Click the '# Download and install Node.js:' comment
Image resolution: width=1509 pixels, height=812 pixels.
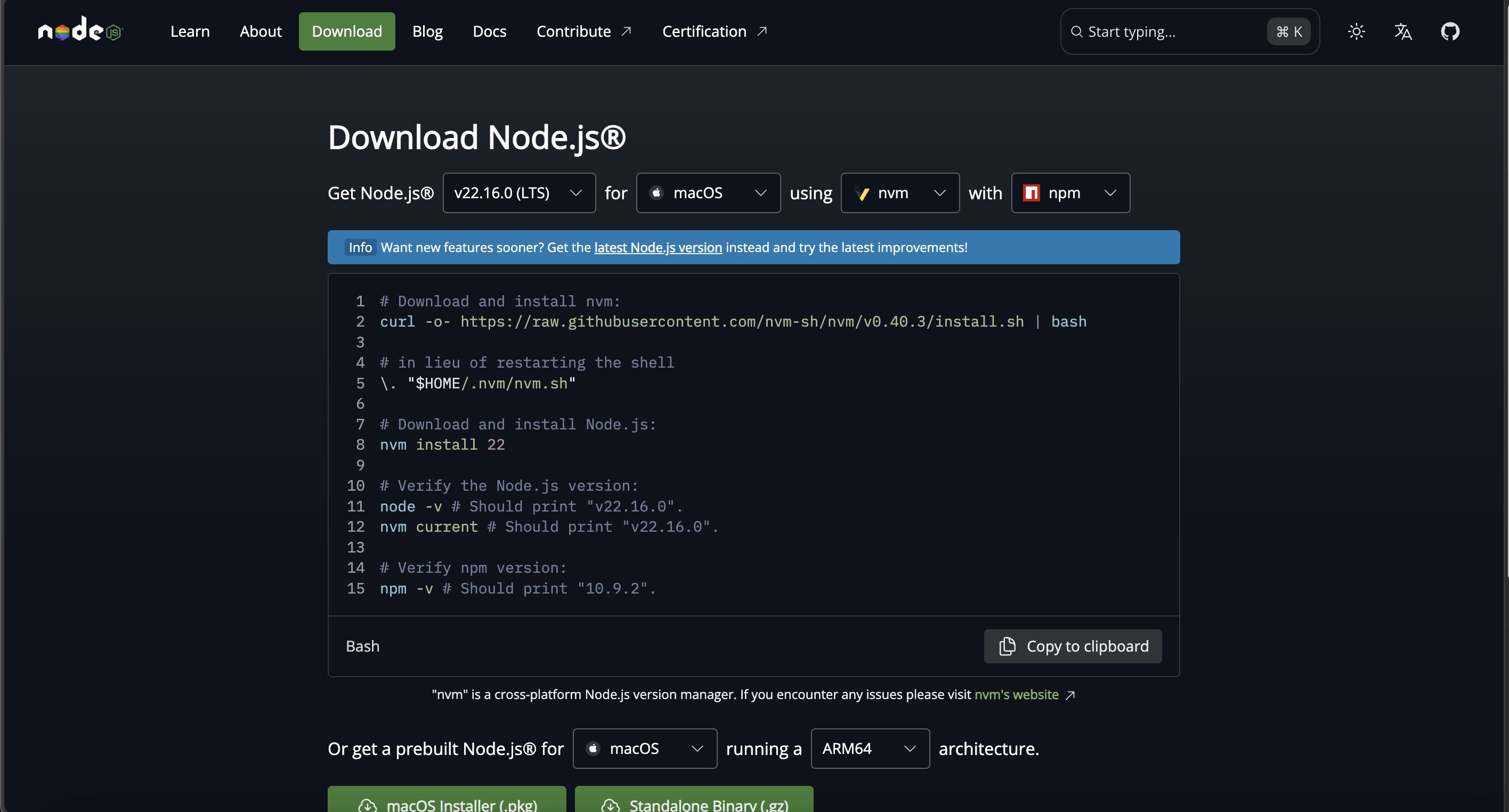518,424
